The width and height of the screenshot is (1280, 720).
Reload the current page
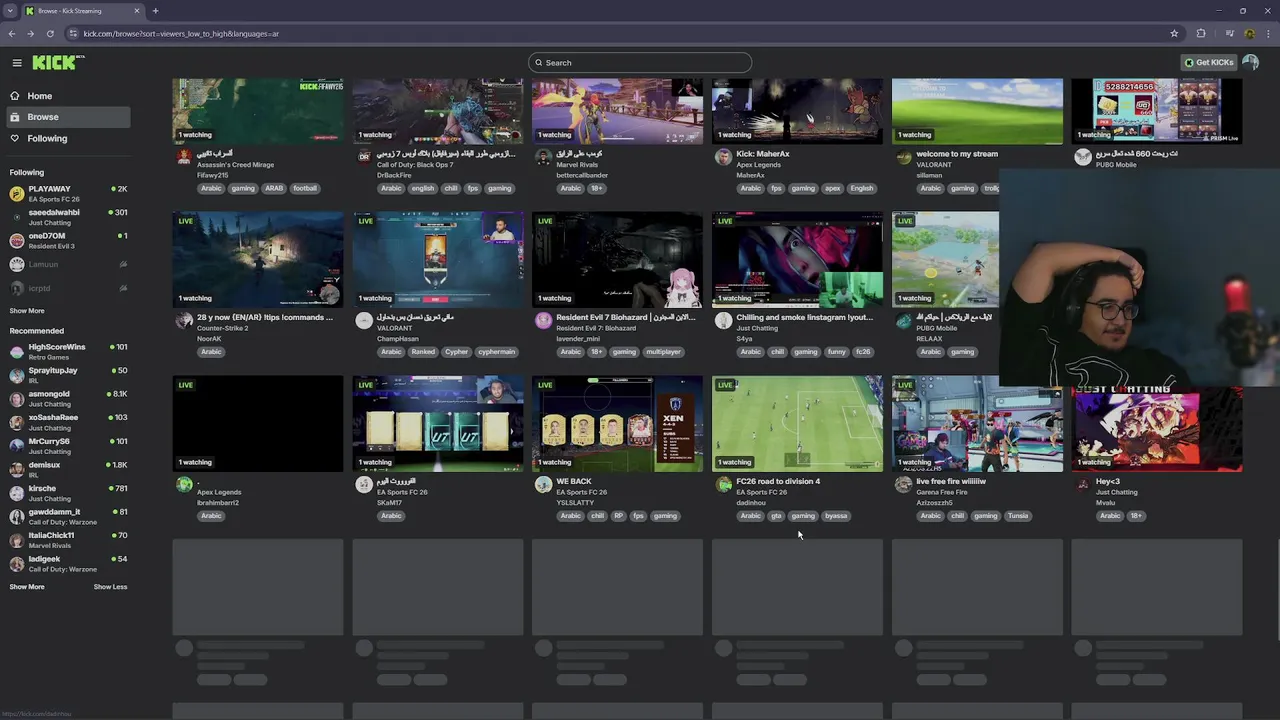tap(50, 33)
